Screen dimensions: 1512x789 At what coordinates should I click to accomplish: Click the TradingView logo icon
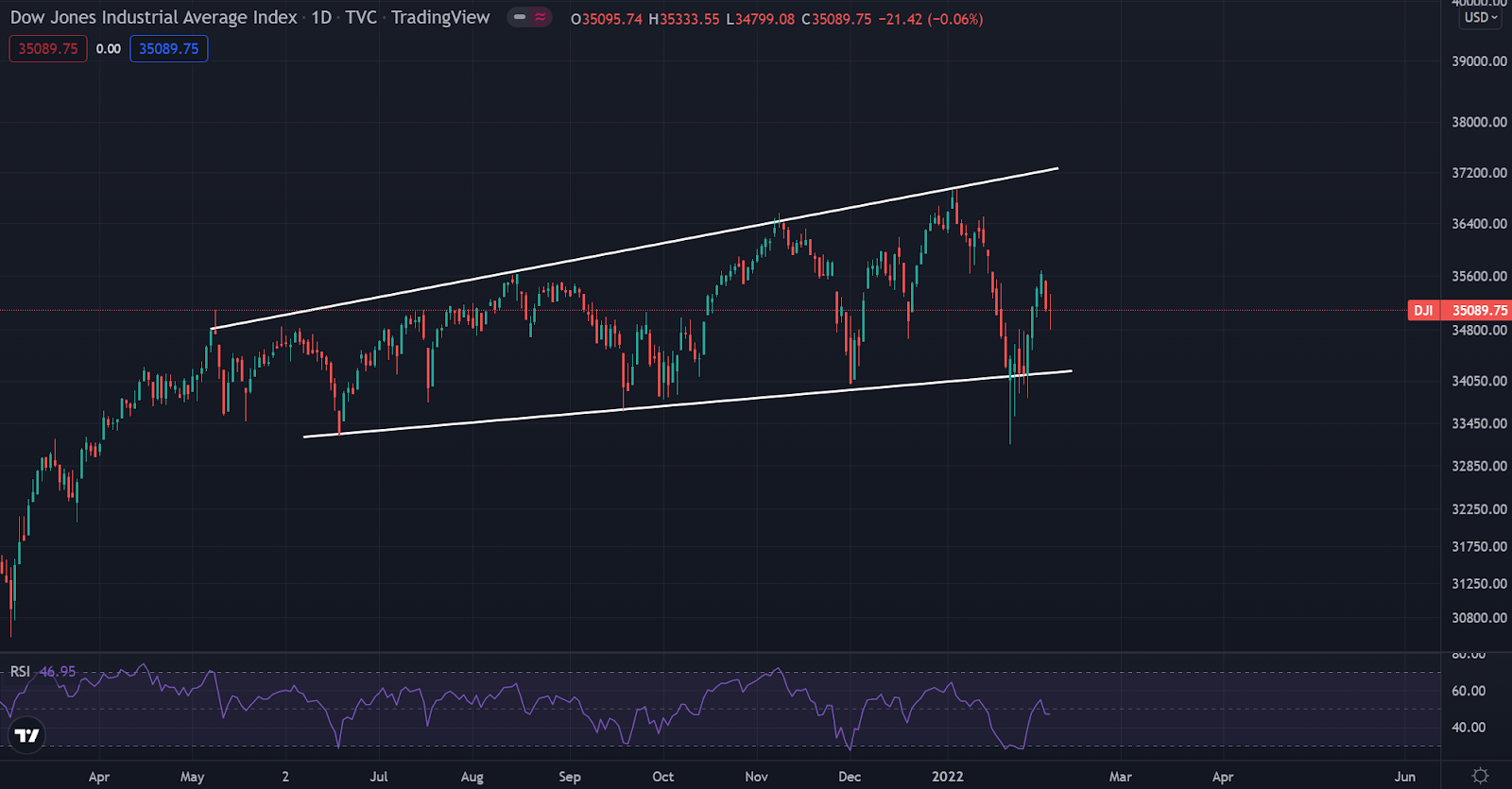27,735
